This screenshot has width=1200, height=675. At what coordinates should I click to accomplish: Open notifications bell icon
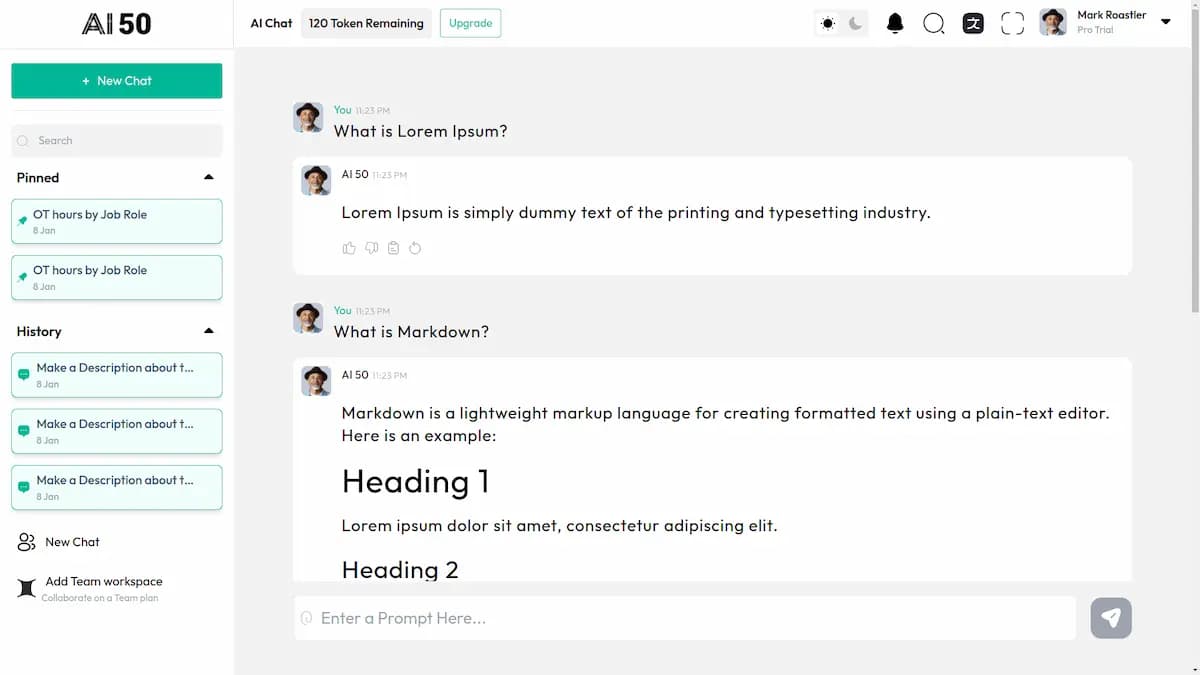[x=895, y=23]
